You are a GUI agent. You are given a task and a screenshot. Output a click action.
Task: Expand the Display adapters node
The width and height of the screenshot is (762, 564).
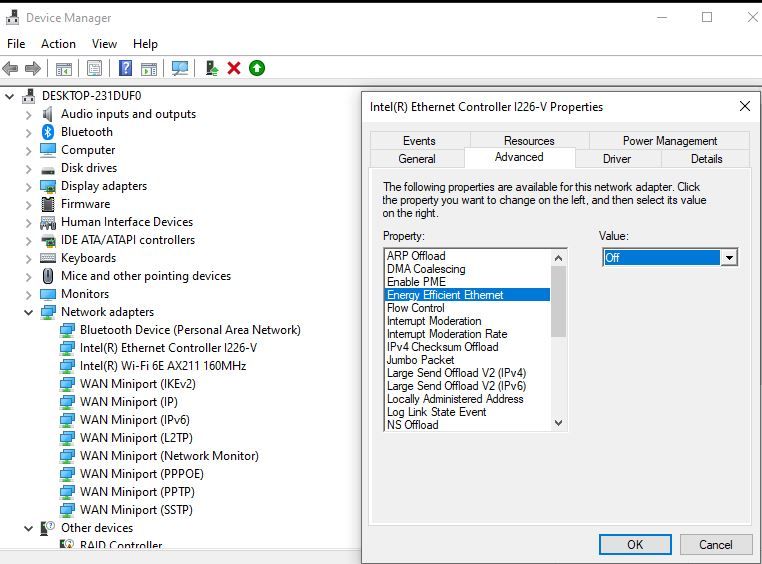pyautogui.click(x=28, y=187)
